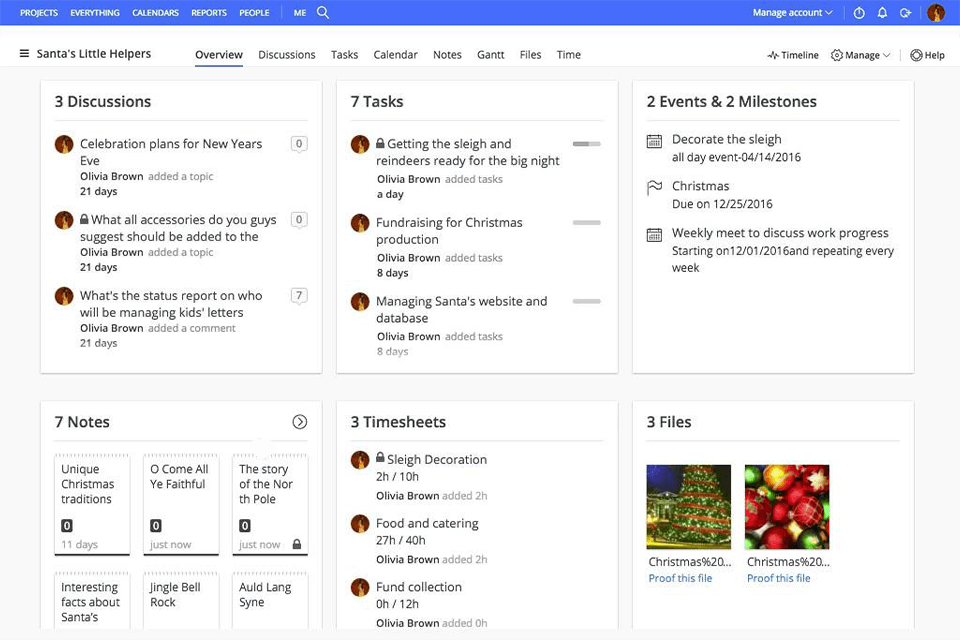The width and height of the screenshot is (960, 640).
Task: Open the red ornaments file thumbnail
Action: 786,507
